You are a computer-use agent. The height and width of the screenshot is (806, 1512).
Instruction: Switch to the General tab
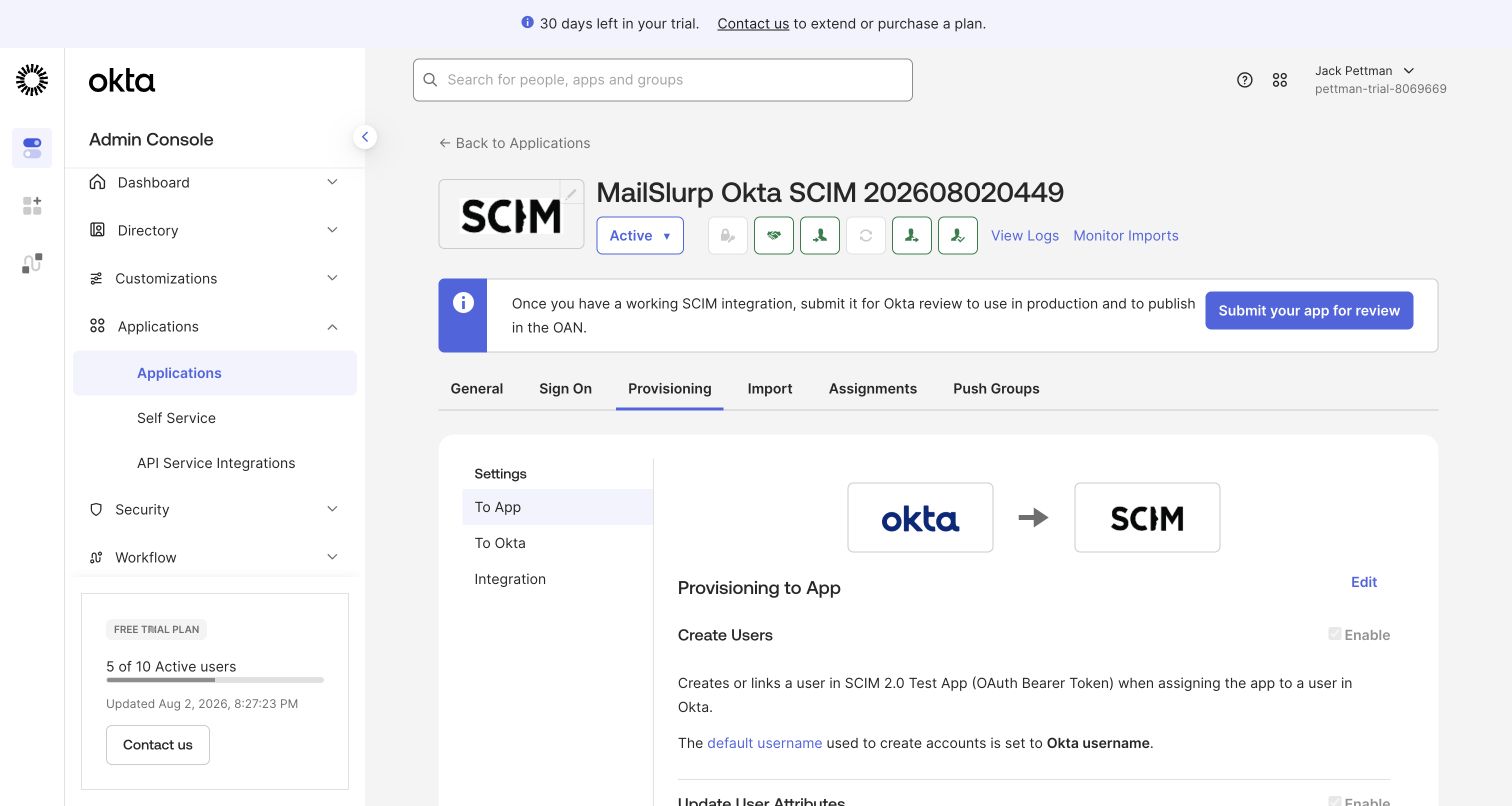(477, 388)
